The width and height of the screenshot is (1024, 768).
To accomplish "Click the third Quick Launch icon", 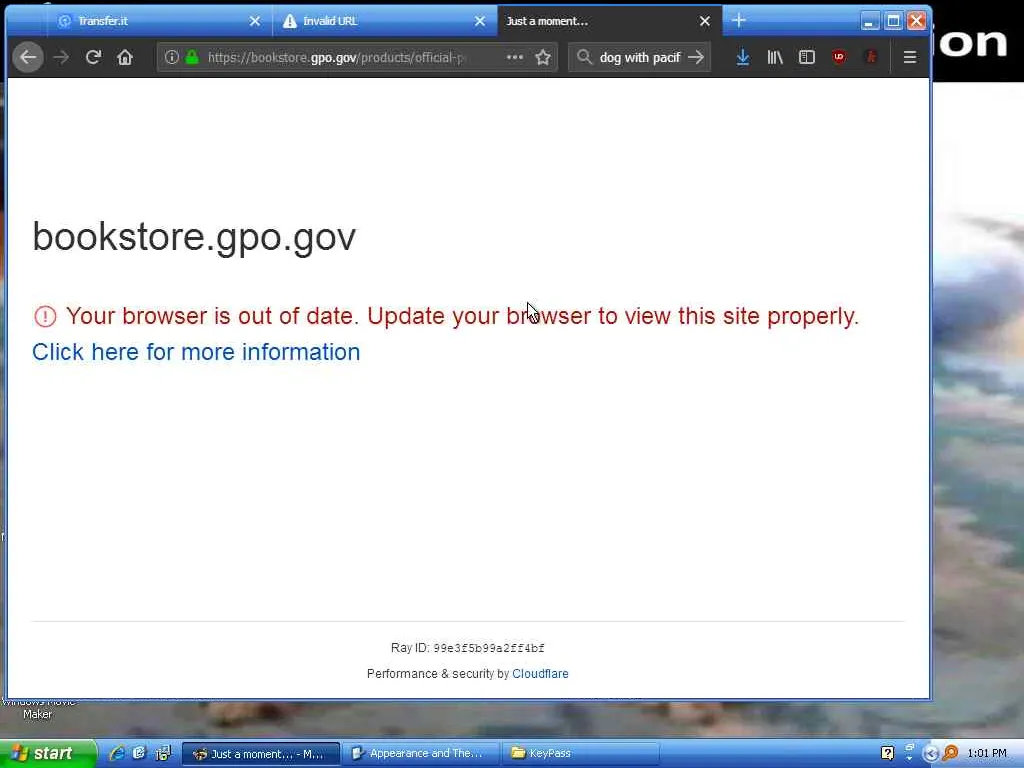I will [162, 753].
